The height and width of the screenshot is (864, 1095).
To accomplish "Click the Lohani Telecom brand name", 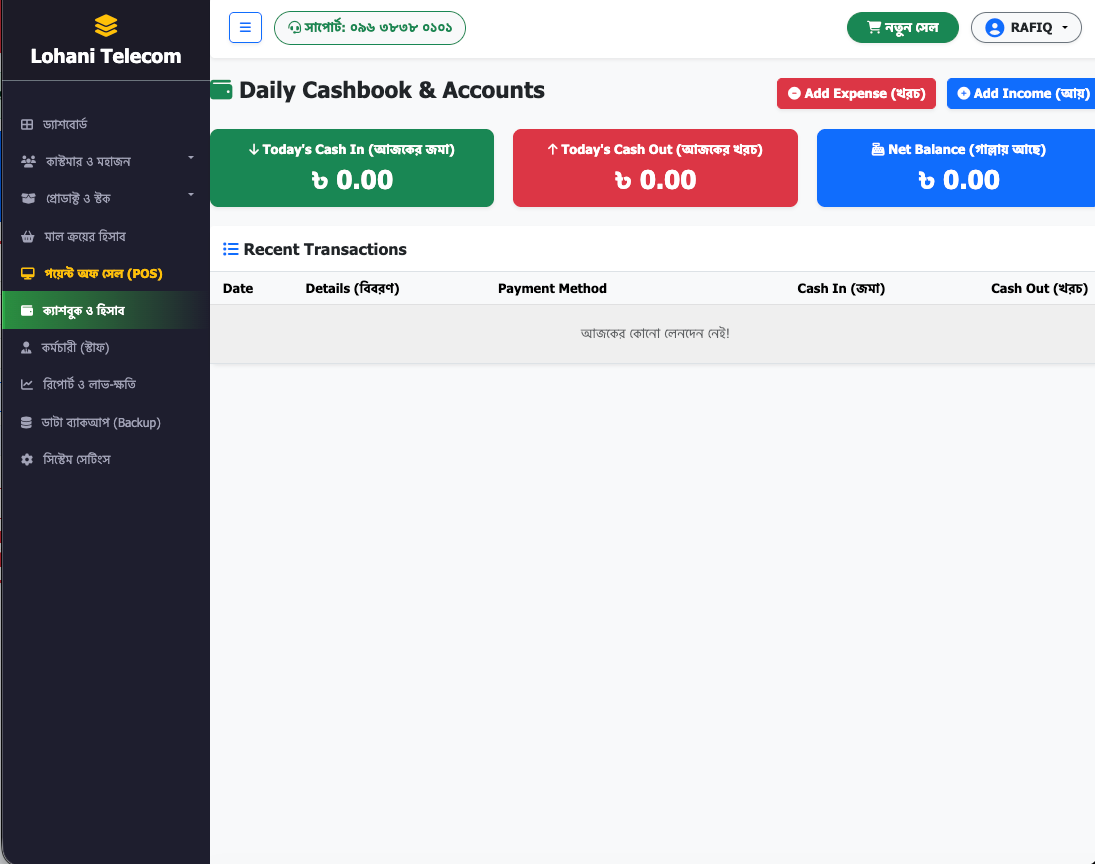I will pos(105,56).
